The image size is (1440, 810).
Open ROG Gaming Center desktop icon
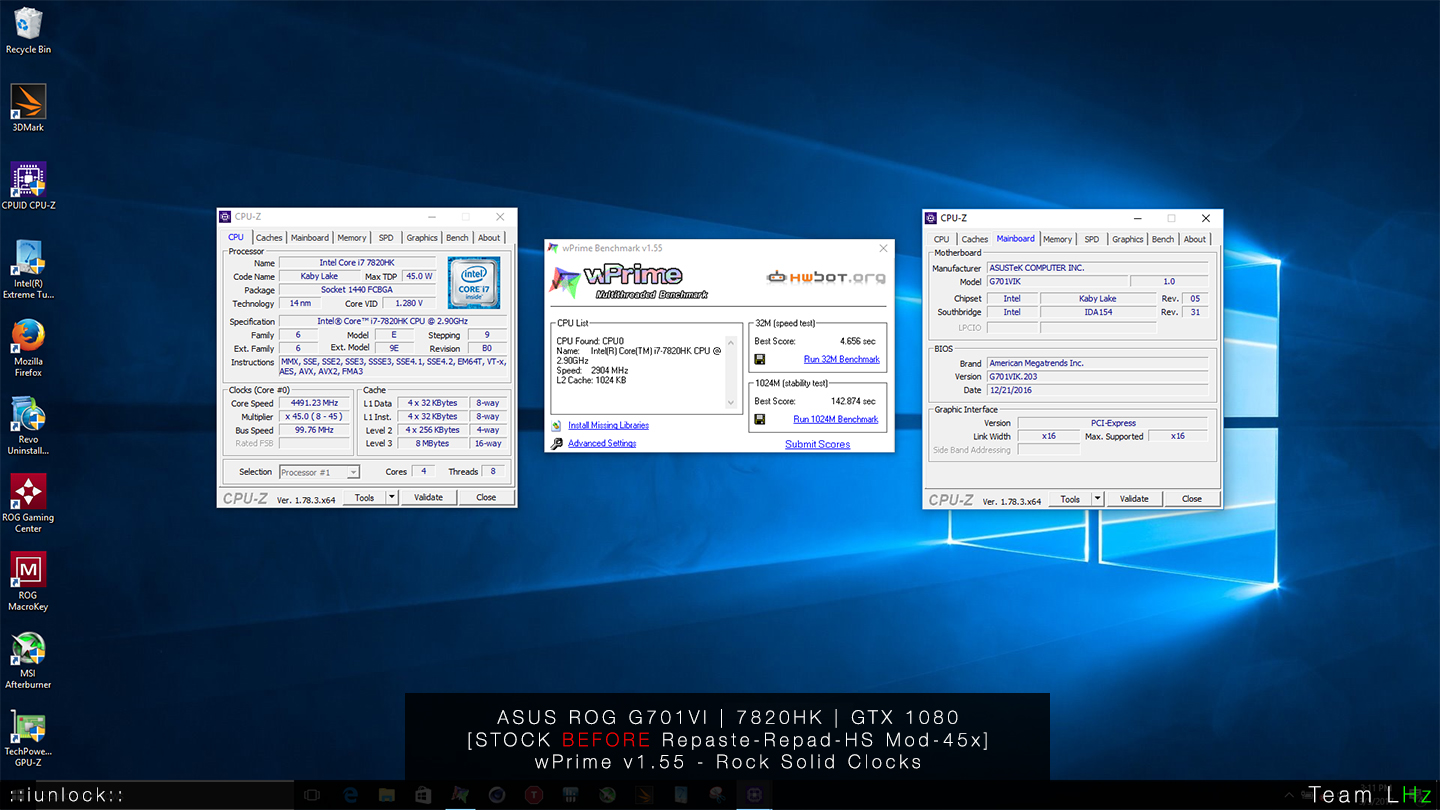click(x=28, y=504)
